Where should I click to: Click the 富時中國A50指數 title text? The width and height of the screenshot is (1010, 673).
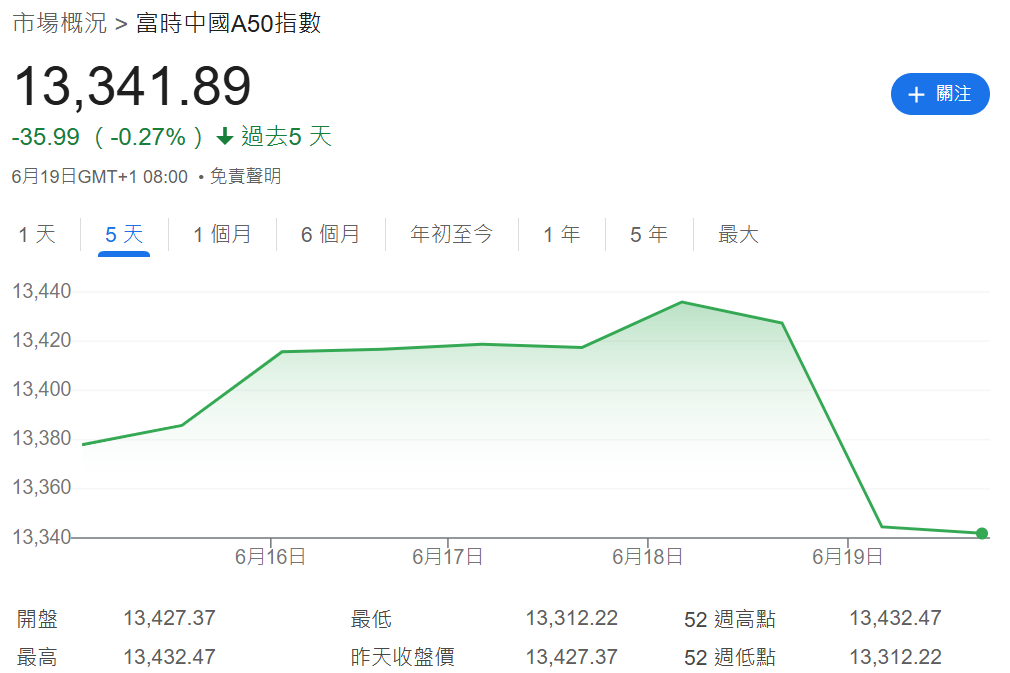coord(228,23)
